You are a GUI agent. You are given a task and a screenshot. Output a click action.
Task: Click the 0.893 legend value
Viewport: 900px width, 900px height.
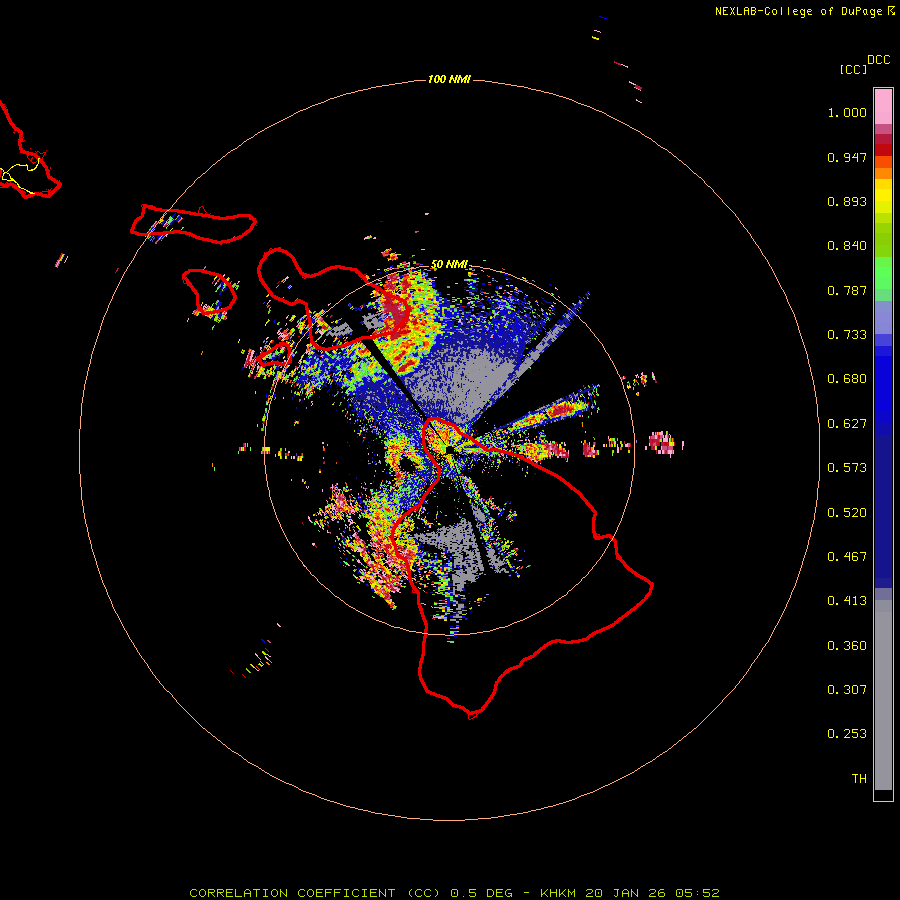847,201
